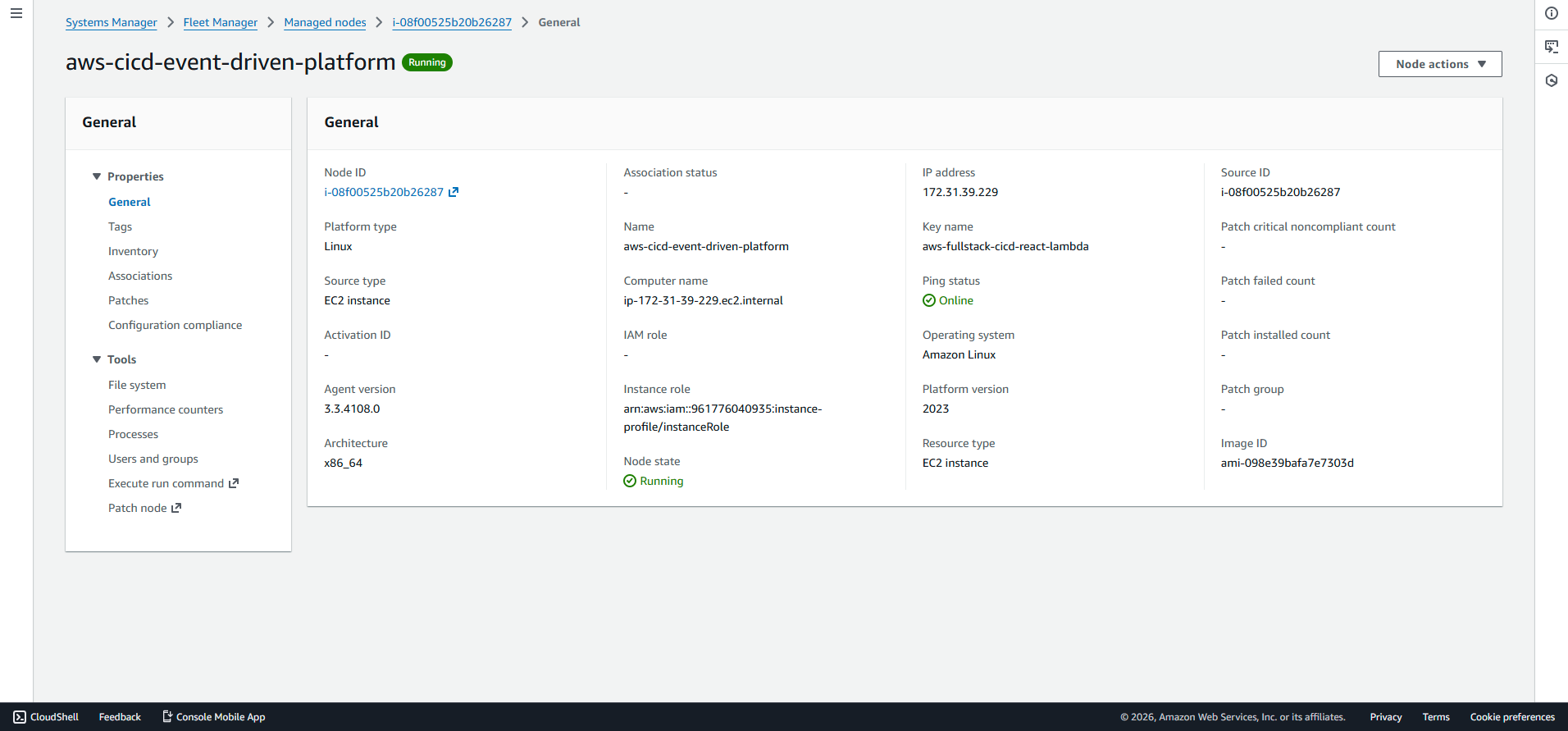Click the IP address value 172.31.39.229

pos(960,192)
